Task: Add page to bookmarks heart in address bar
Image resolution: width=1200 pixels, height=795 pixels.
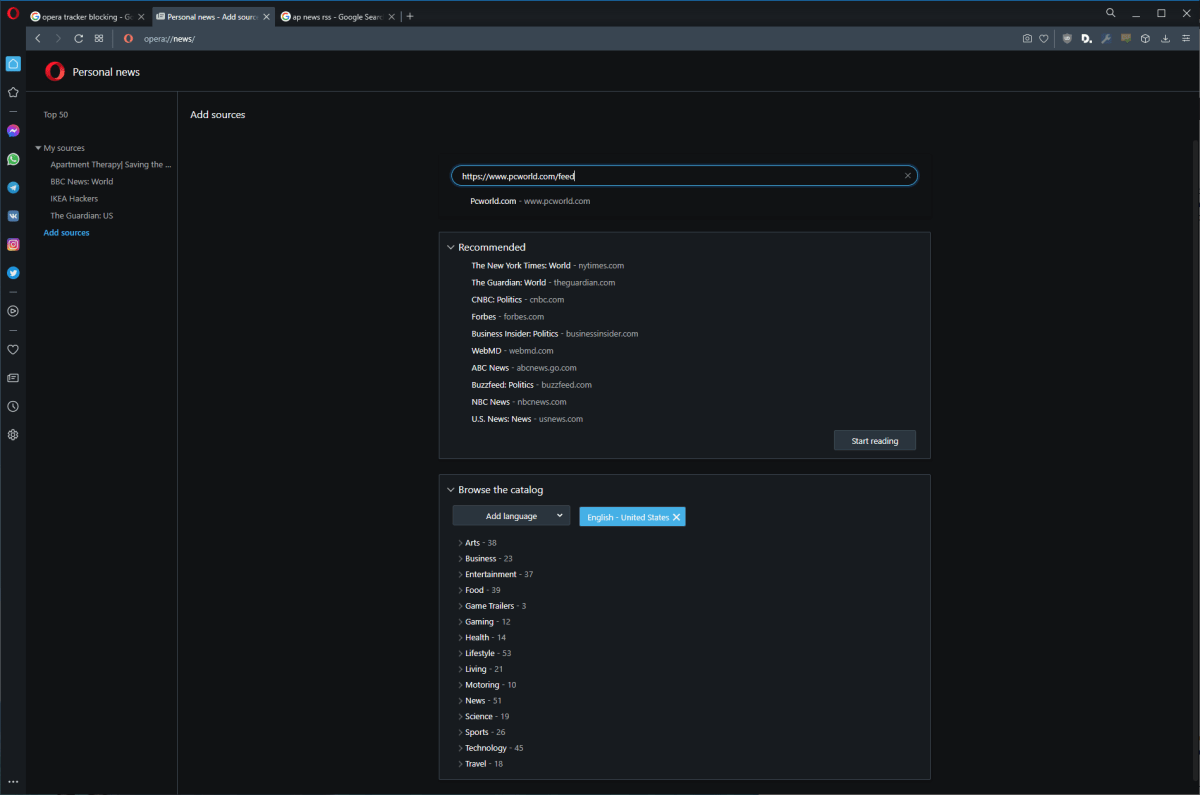Action: [1043, 39]
